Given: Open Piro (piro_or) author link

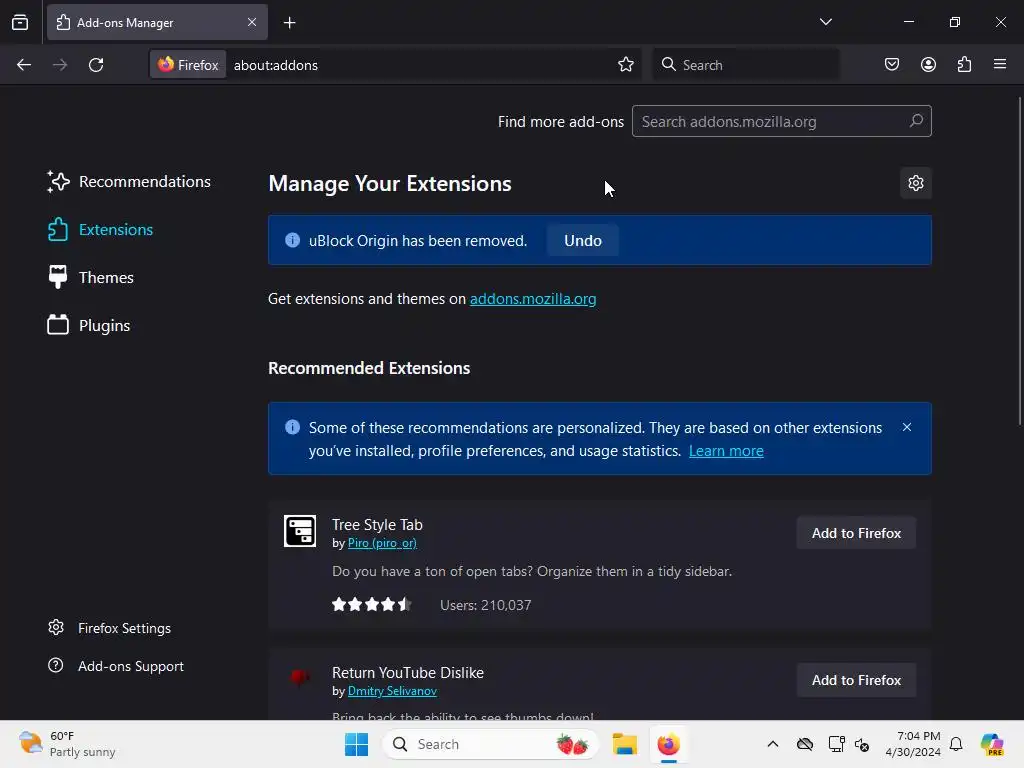Looking at the screenshot, I should coord(382,543).
